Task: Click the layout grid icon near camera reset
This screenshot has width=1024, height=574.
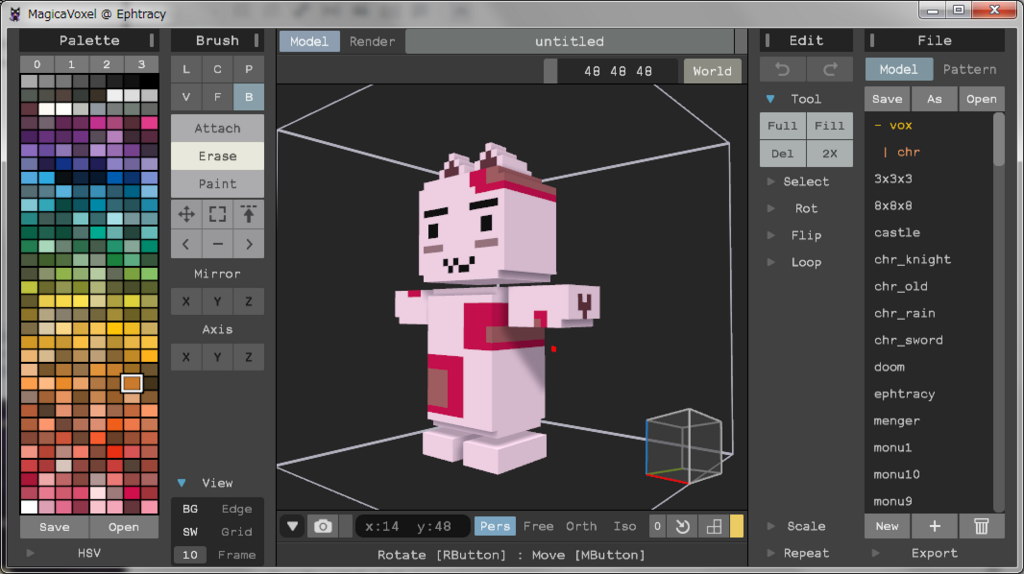Action: pos(714,526)
